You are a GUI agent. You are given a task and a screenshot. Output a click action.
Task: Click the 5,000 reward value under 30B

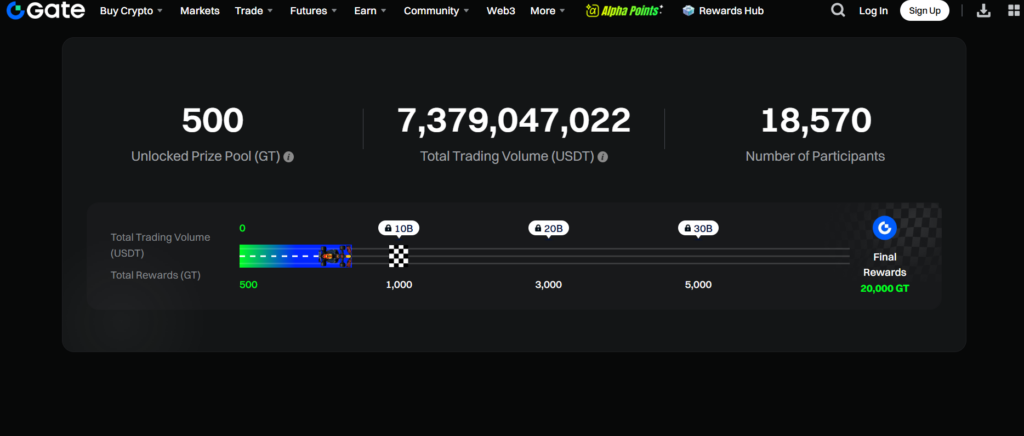[x=698, y=285]
